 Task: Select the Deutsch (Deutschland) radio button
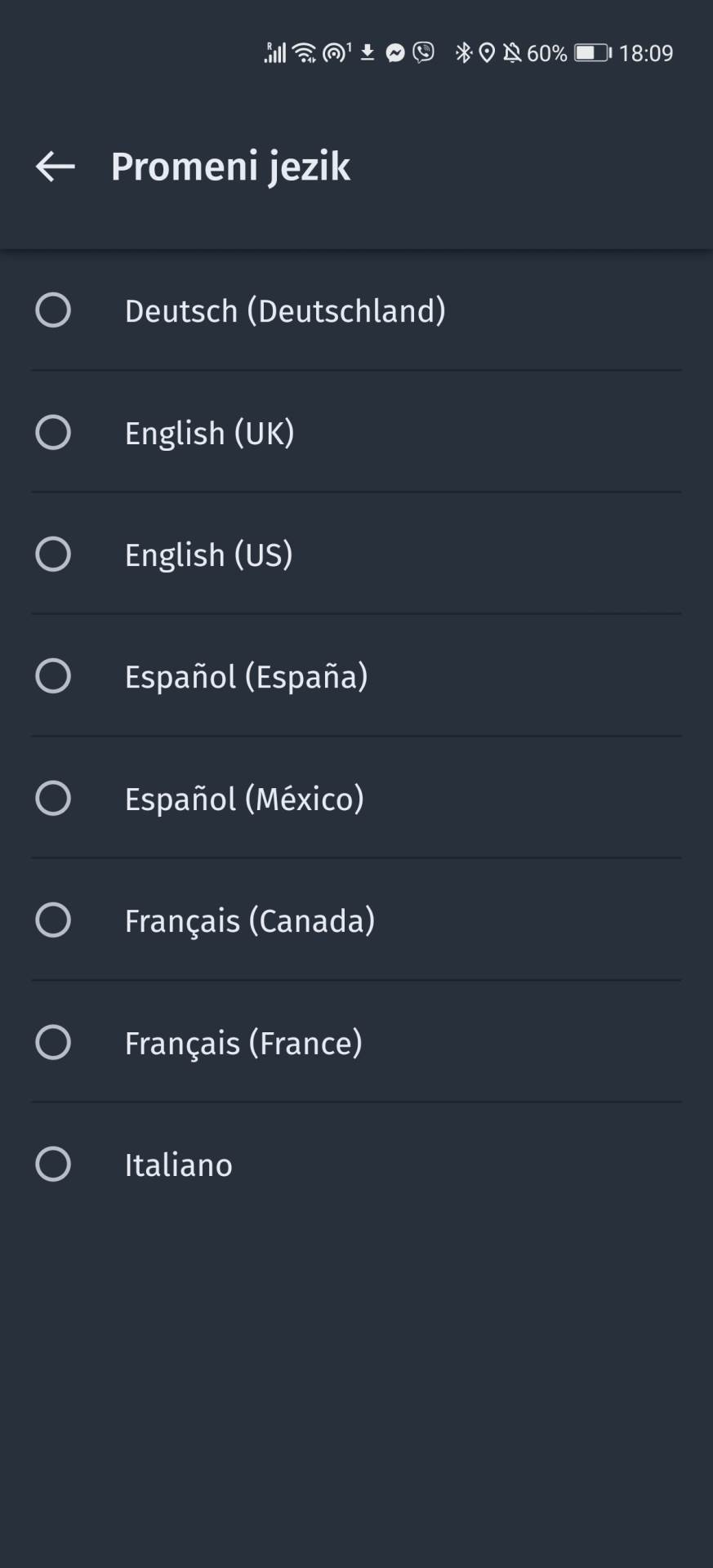point(53,310)
